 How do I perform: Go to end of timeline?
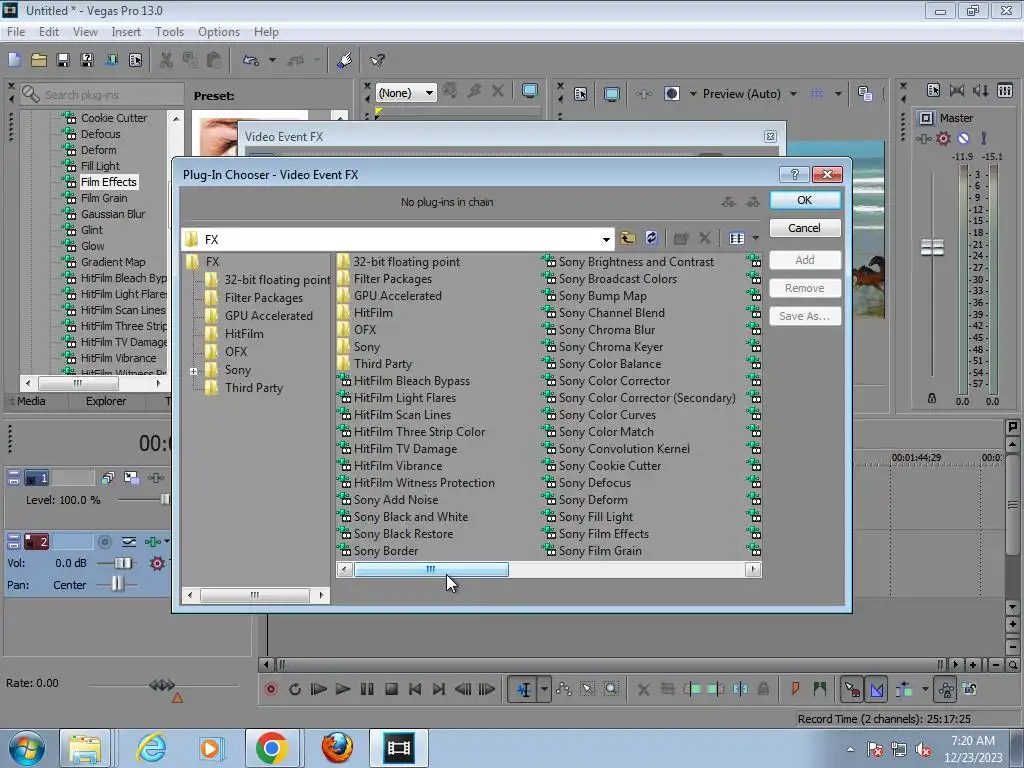point(439,689)
